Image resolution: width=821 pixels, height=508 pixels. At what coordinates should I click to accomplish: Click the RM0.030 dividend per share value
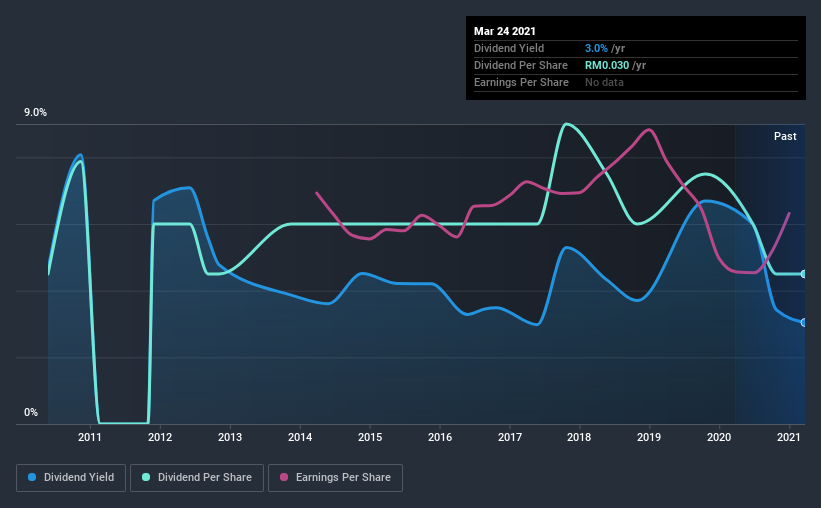pyautogui.click(x=607, y=65)
